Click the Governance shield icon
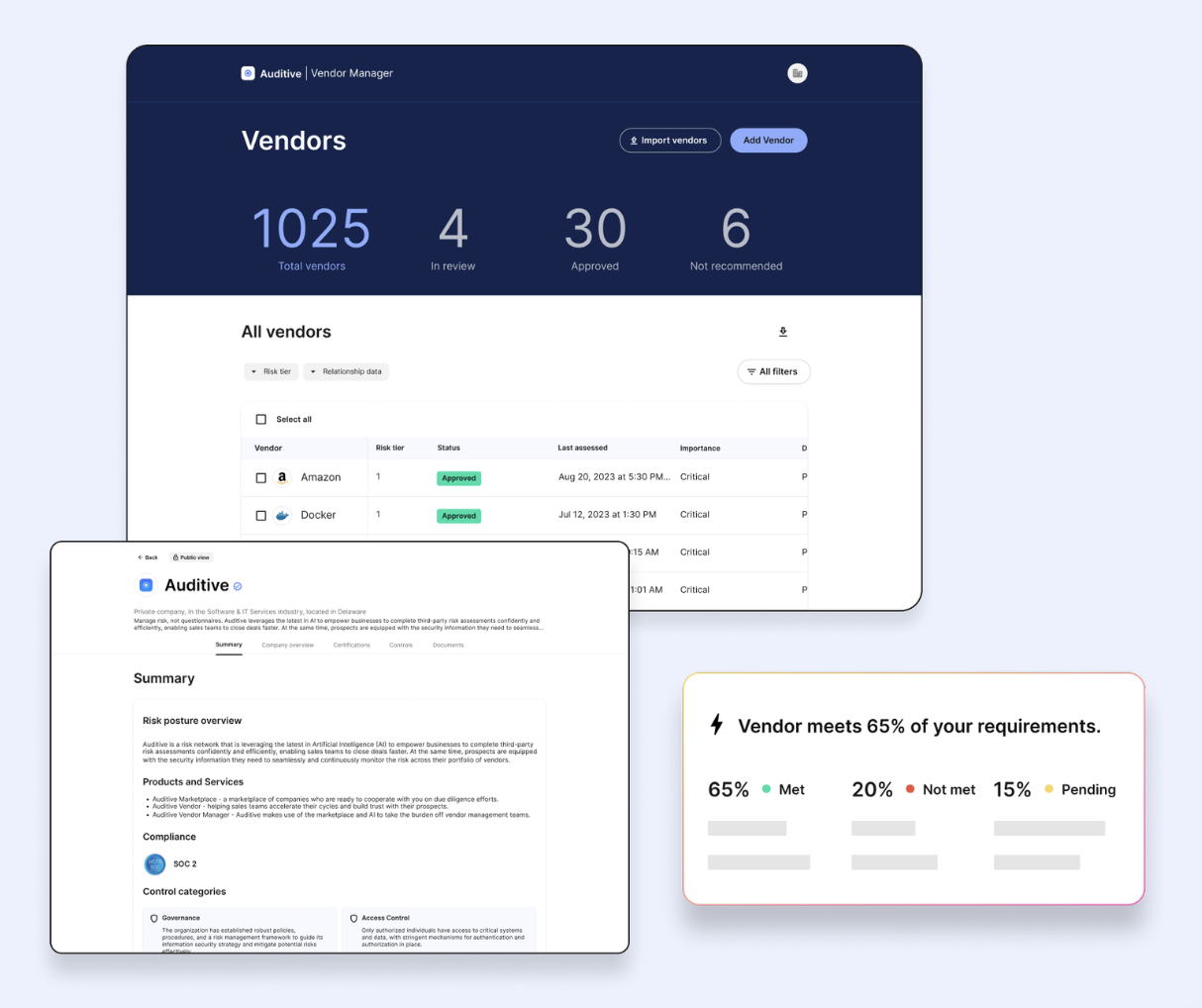 153,918
